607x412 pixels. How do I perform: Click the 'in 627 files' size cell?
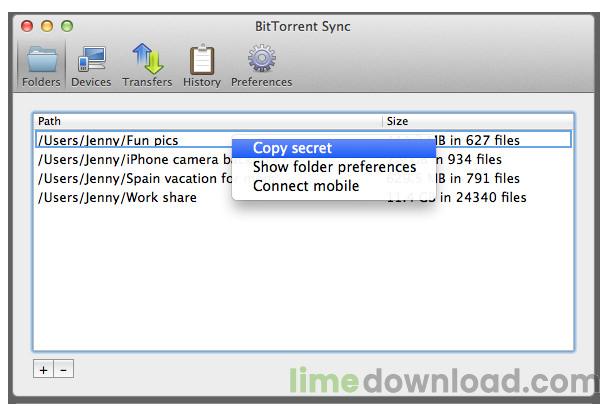[x=478, y=140]
